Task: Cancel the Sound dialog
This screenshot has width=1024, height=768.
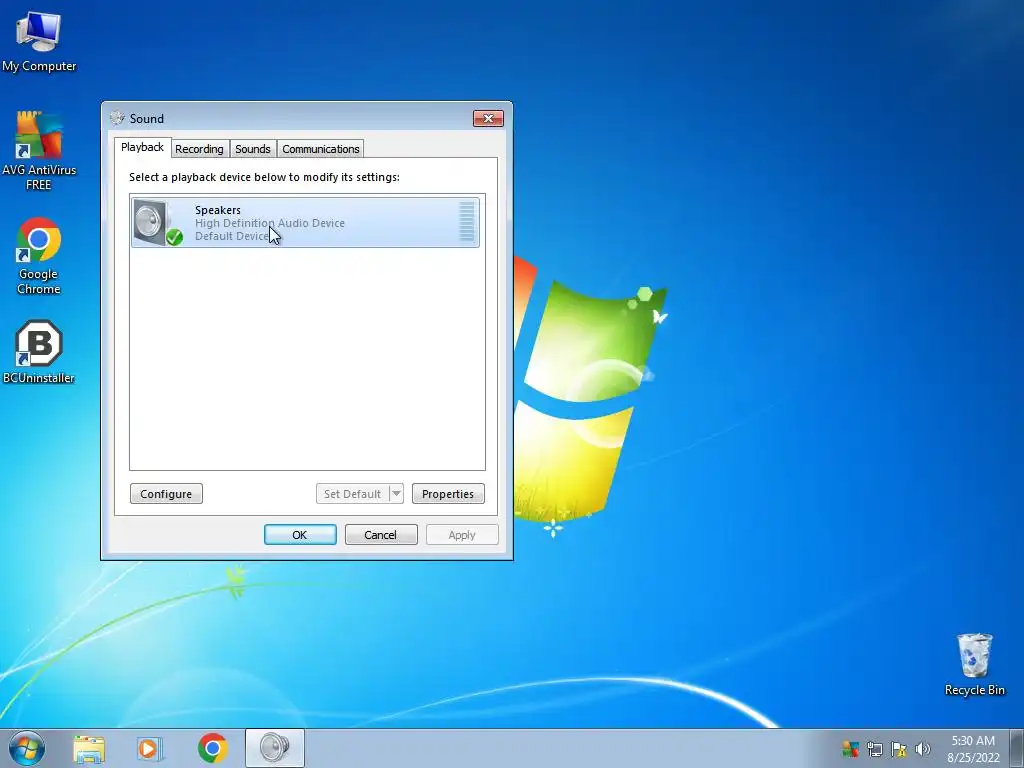Action: (x=381, y=535)
